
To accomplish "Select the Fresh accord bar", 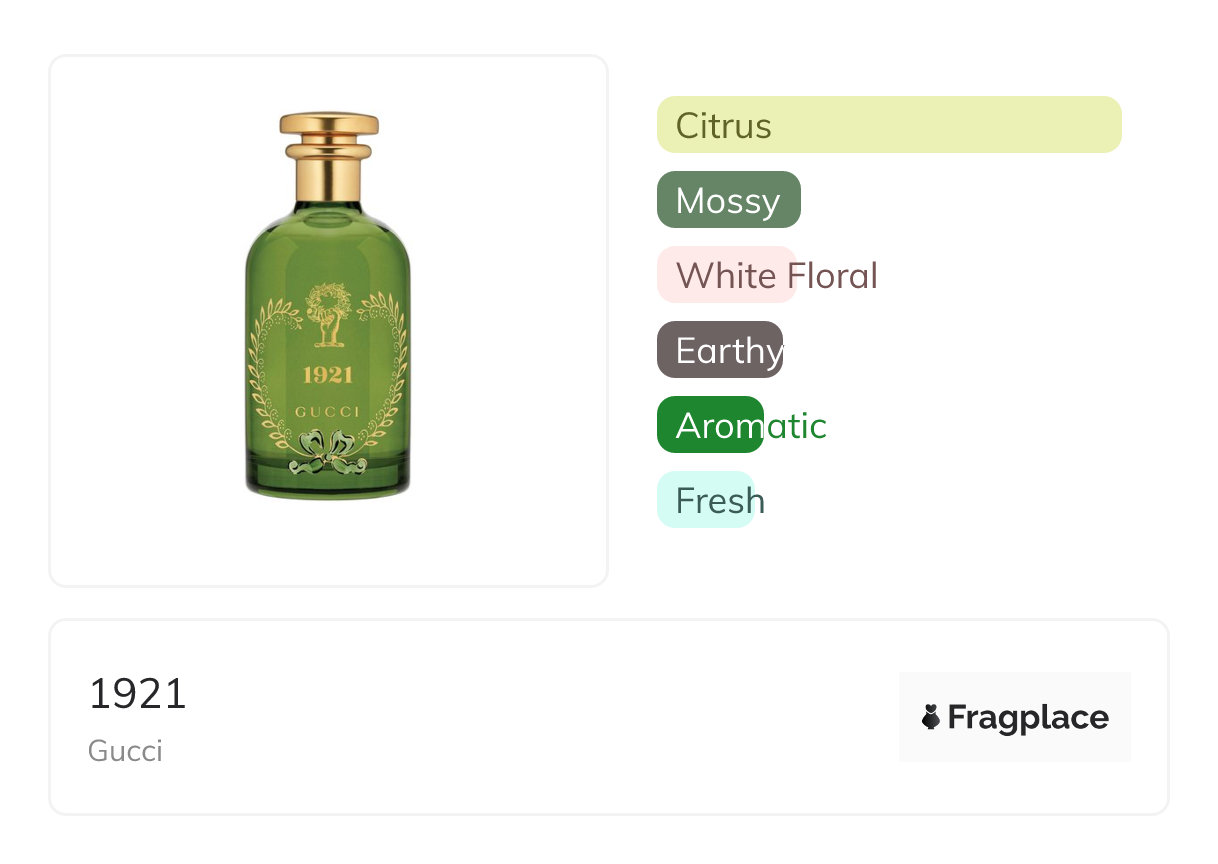I will (705, 500).
